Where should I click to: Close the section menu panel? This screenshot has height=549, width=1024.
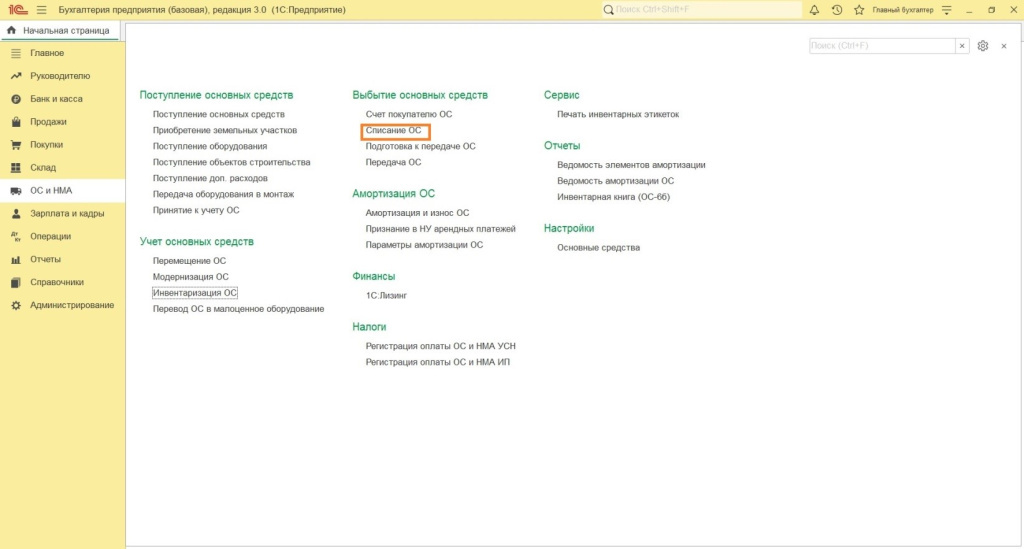(1003, 46)
